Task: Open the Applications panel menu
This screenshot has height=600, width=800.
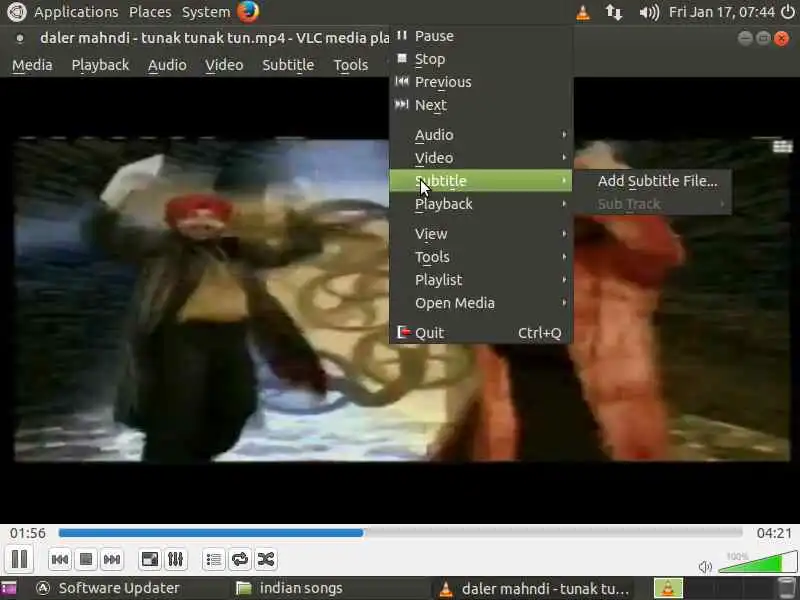Action: click(76, 12)
